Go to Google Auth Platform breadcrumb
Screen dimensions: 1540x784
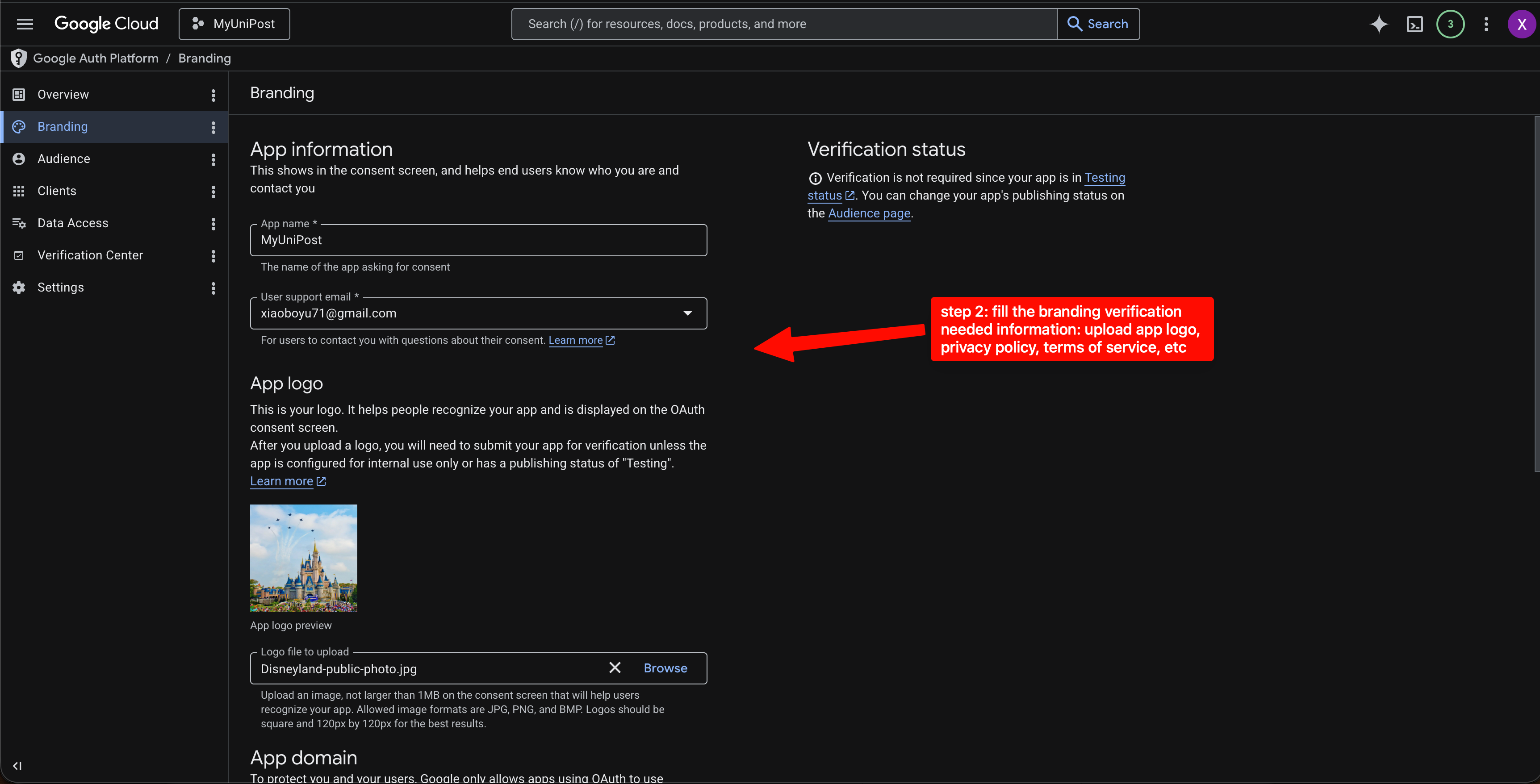point(96,58)
